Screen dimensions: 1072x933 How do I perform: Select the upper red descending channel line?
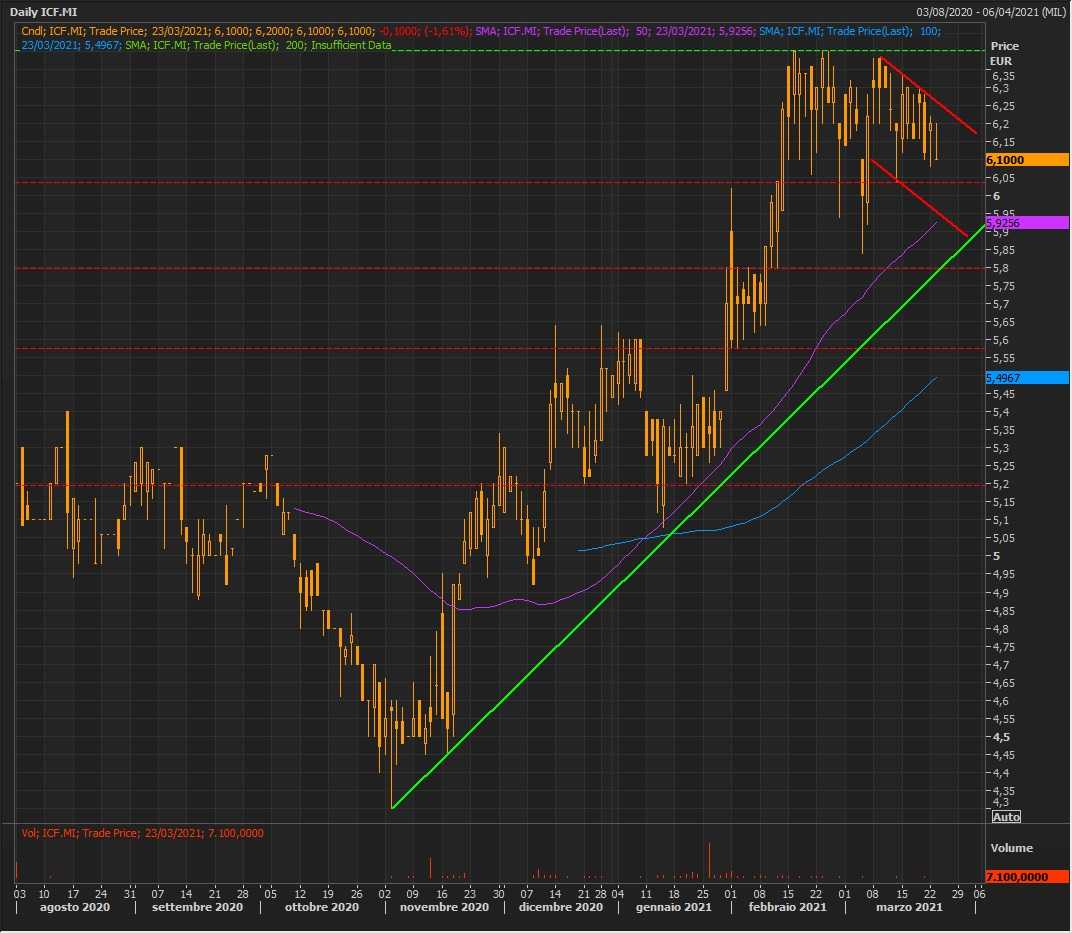tap(930, 97)
